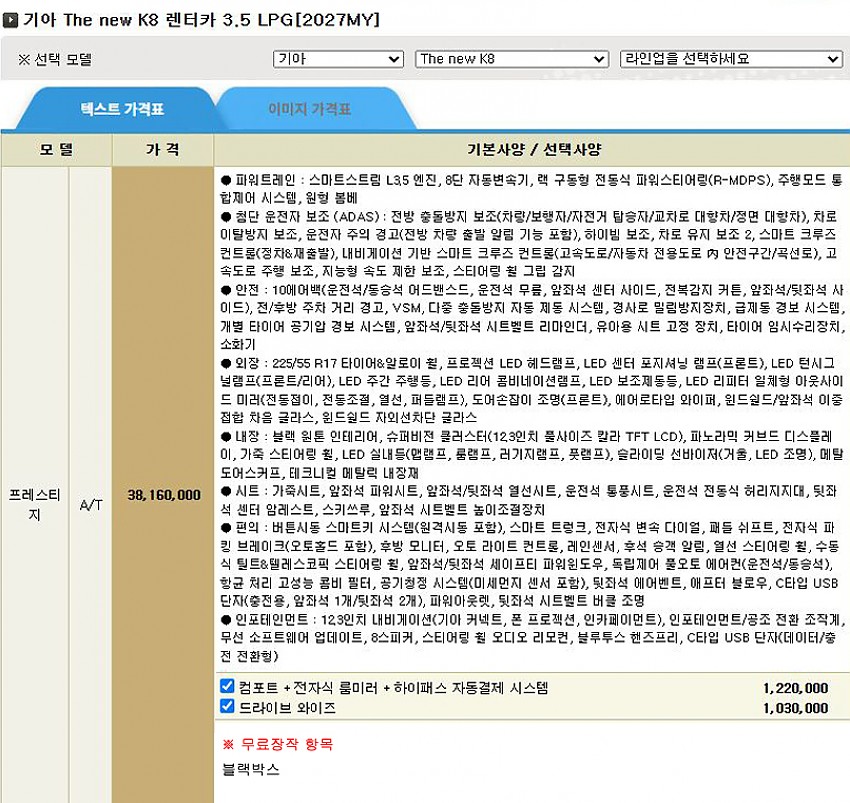Uncheck the 컴포트 + 전자식 룸미러 option
The height and width of the screenshot is (803, 850).
click(227, 686)
